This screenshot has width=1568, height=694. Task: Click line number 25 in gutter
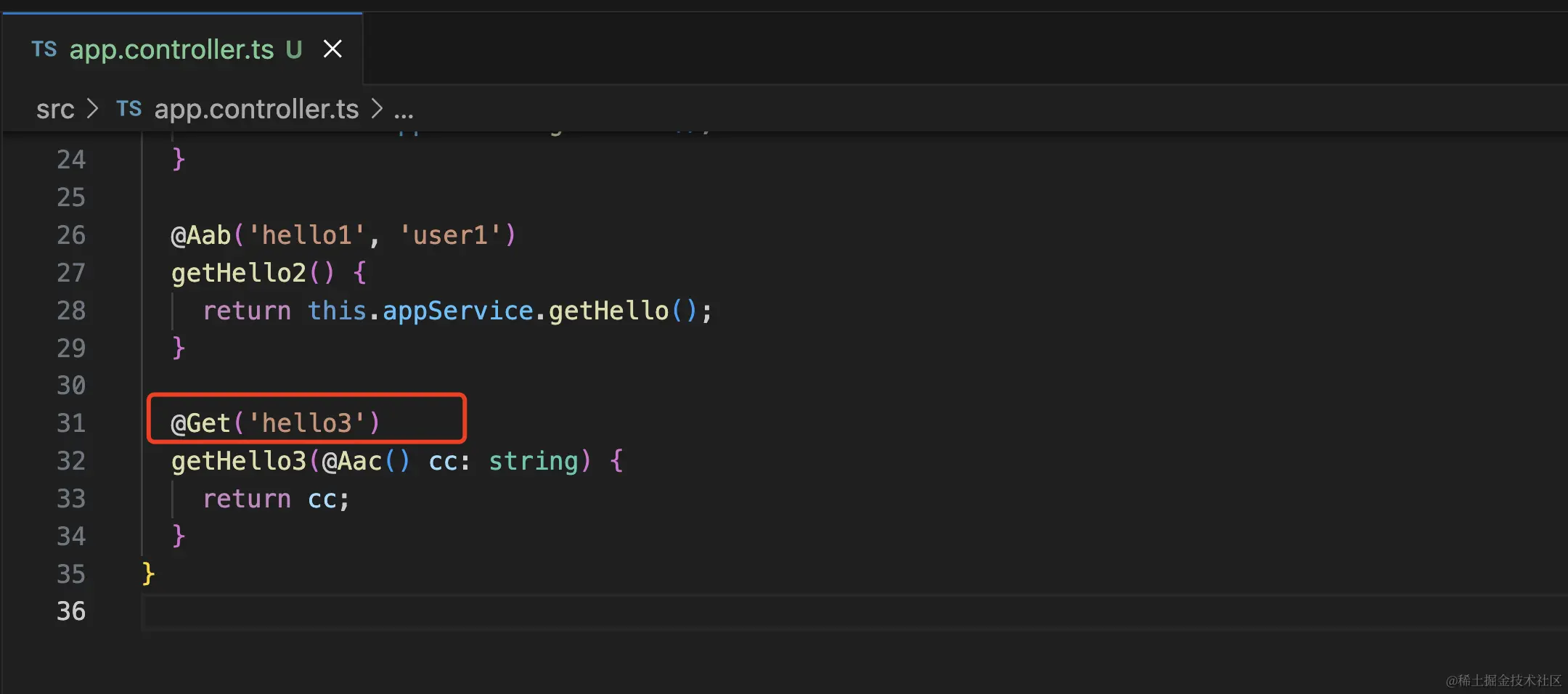coord(71,197)
